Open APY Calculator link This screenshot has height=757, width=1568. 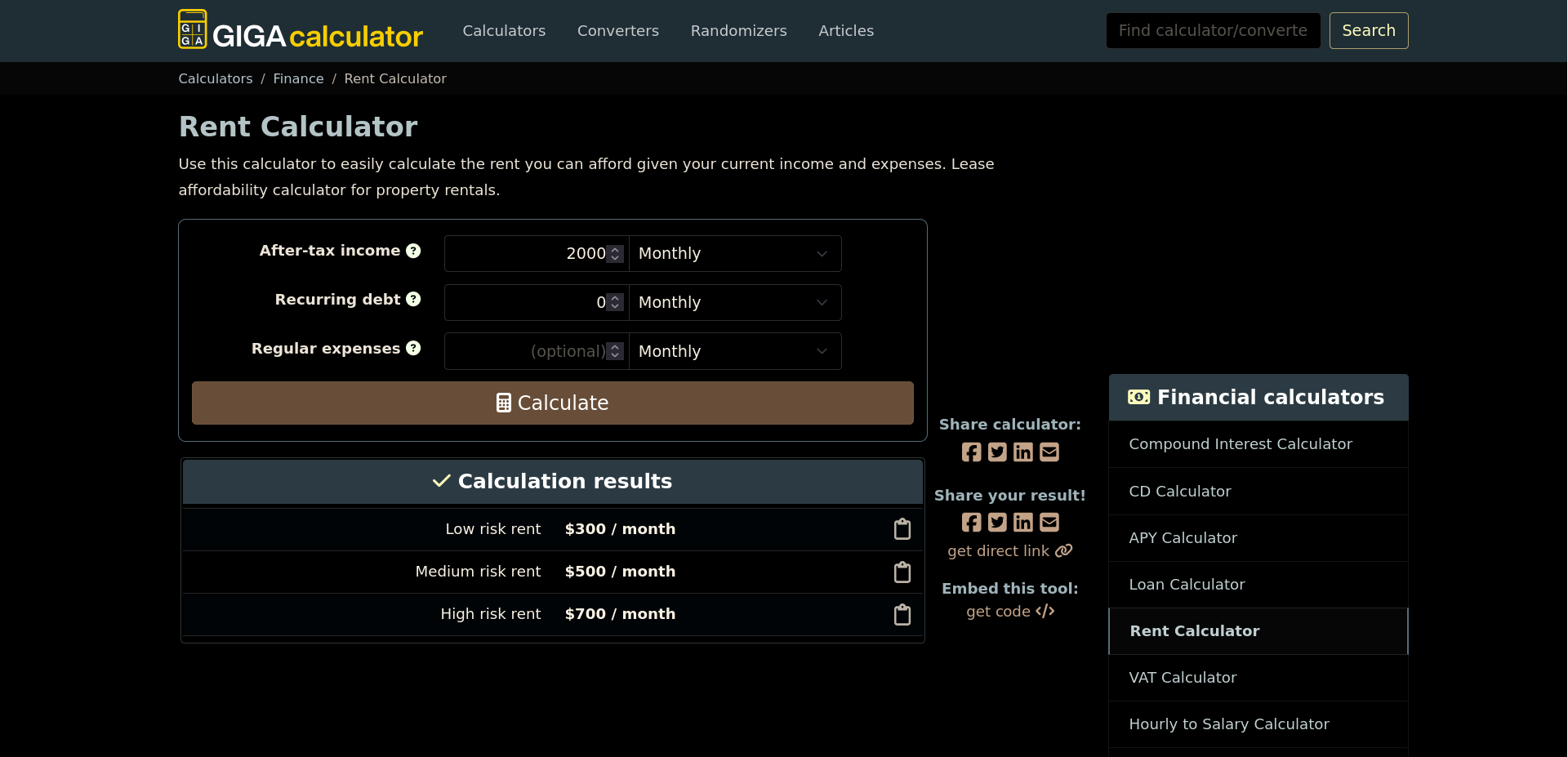pos(1258,538)
